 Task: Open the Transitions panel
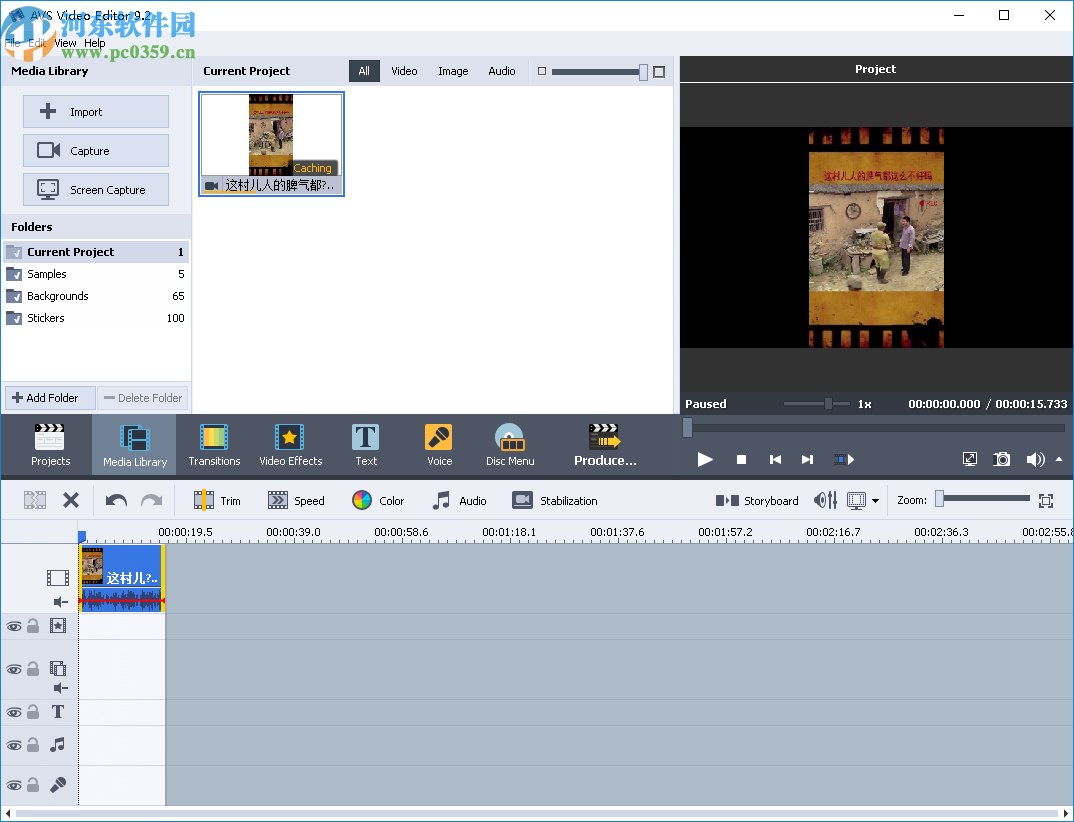(x=213, y=444)
